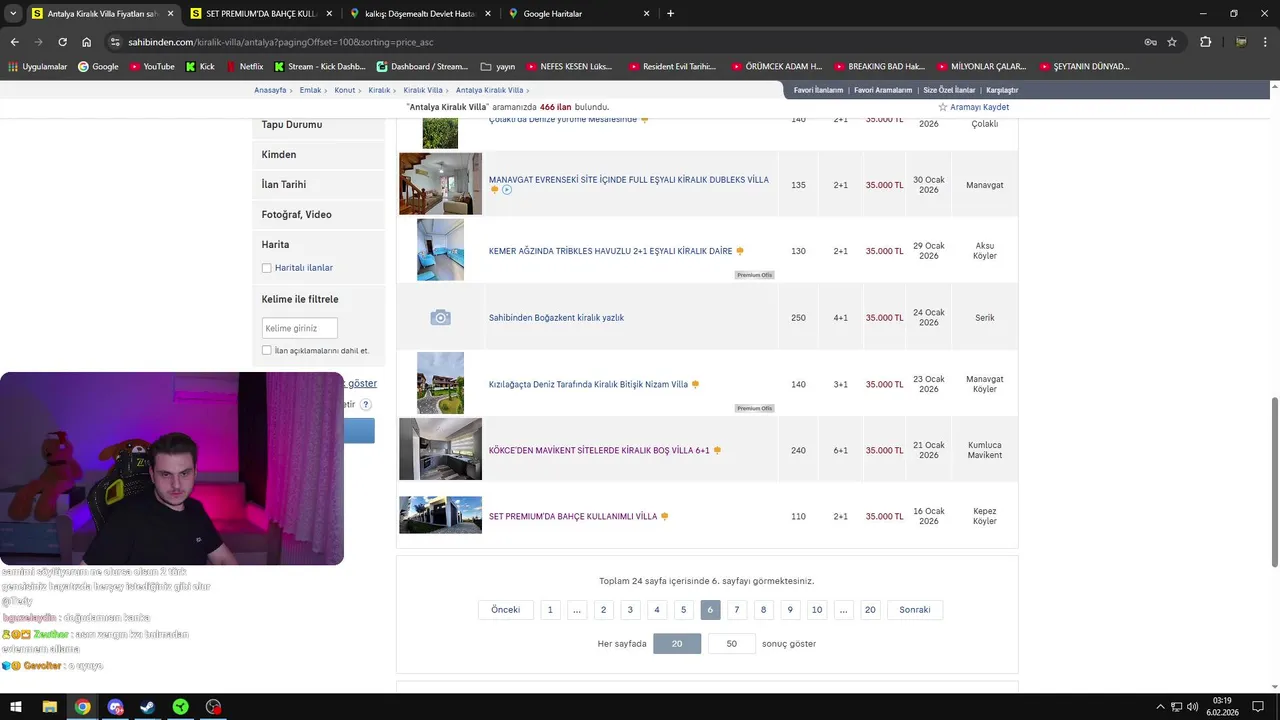Click the video play icon on Manavgat Evrenseki listing
Viewport: 1280px width, 720px height.
click(507, 190)
